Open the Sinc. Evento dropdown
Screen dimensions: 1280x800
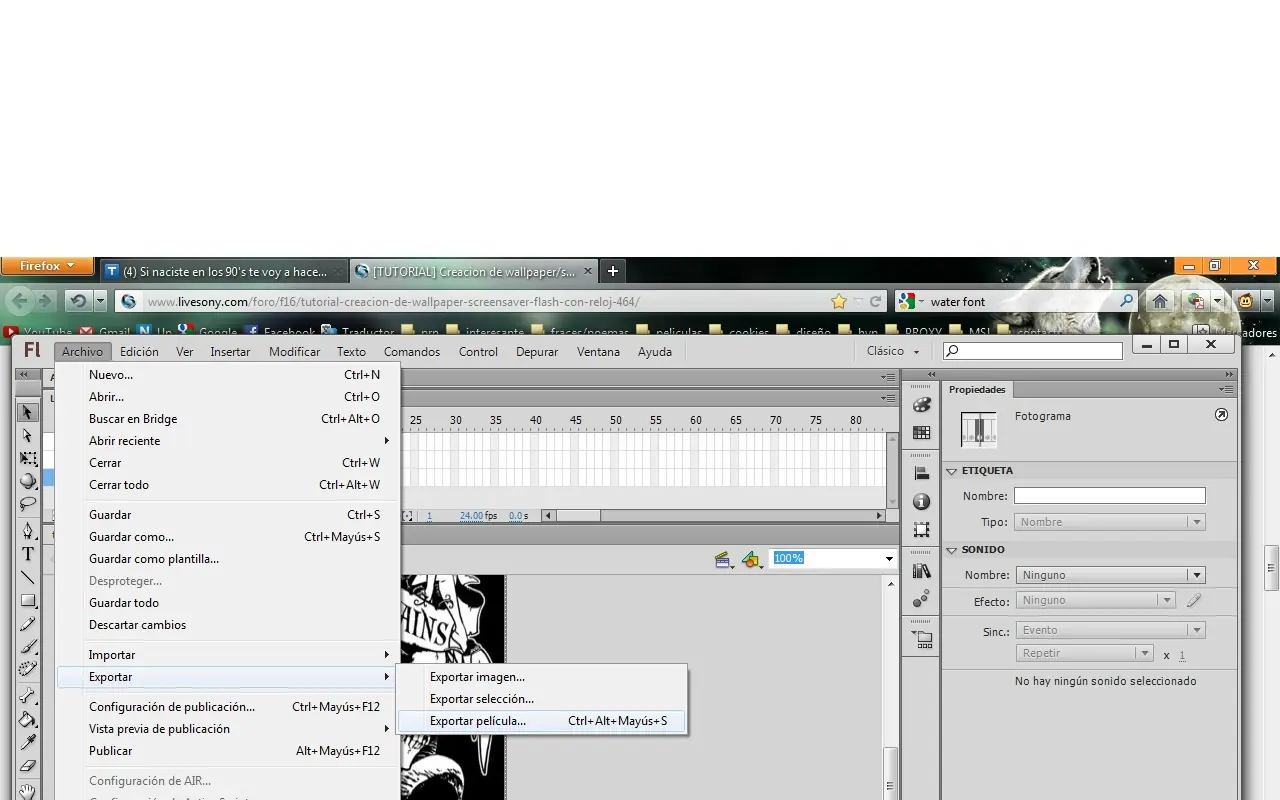coord(1109,631)
